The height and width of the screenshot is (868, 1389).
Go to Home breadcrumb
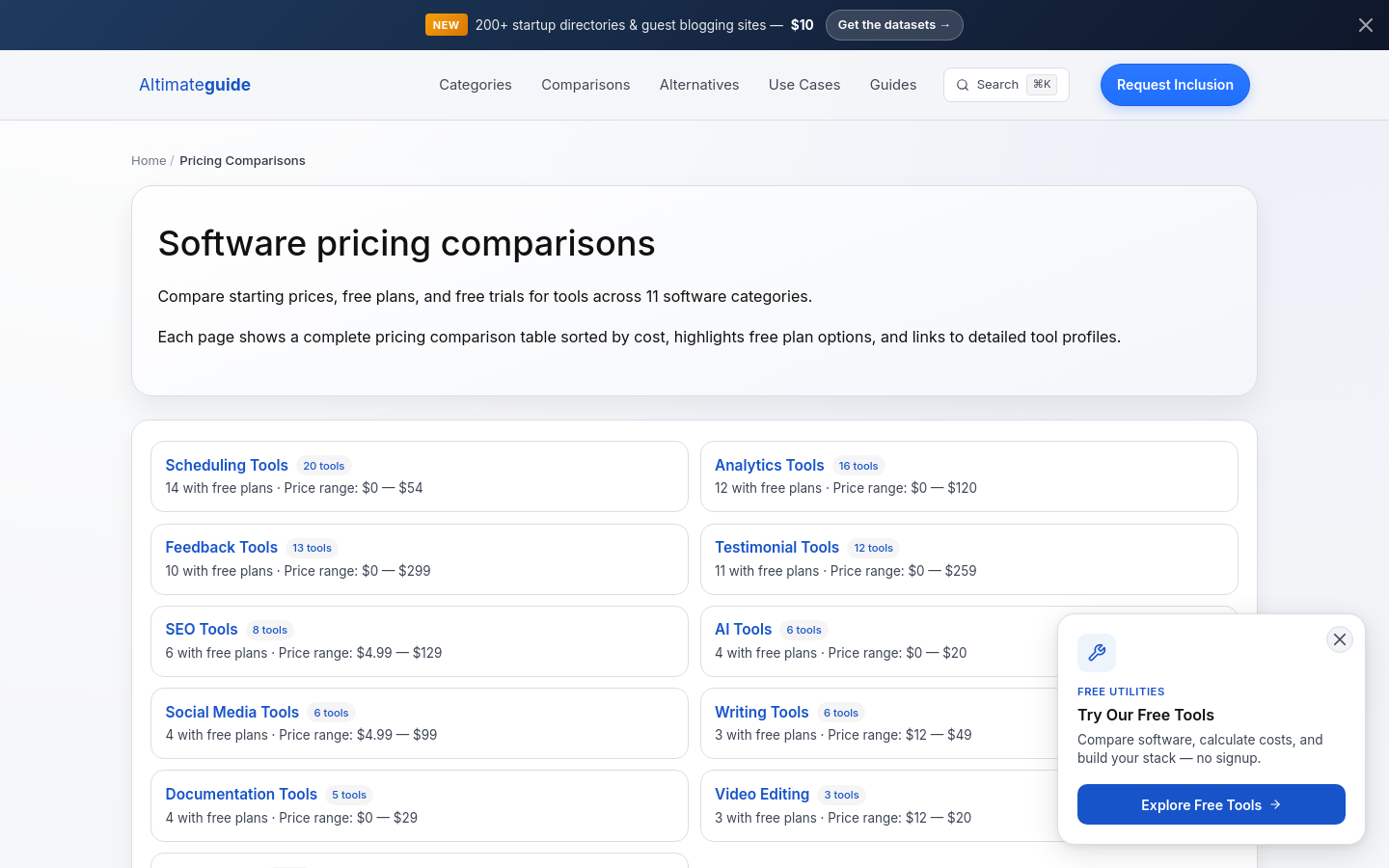tap(149, 161)
